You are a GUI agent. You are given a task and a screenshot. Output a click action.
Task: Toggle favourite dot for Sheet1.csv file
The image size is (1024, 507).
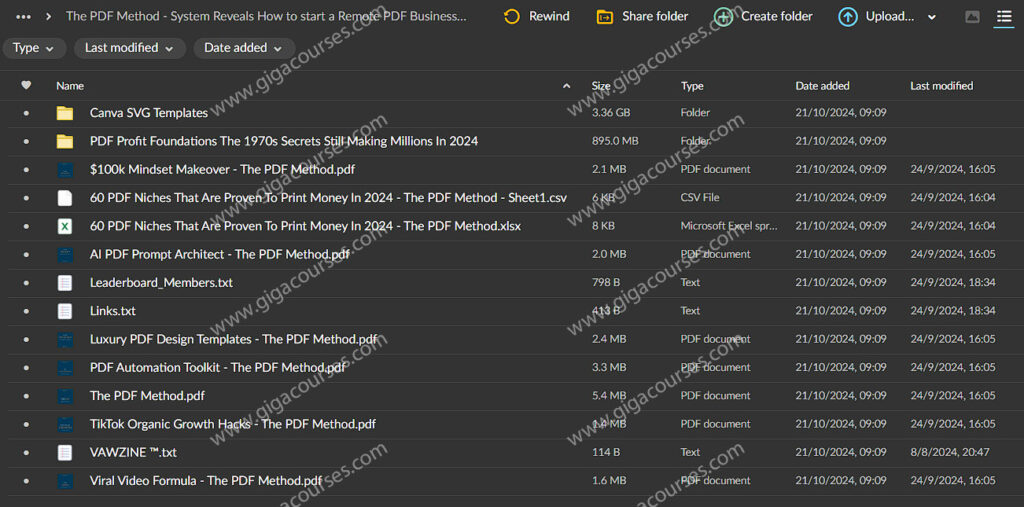pyautogui.click(x=26, y=198)
